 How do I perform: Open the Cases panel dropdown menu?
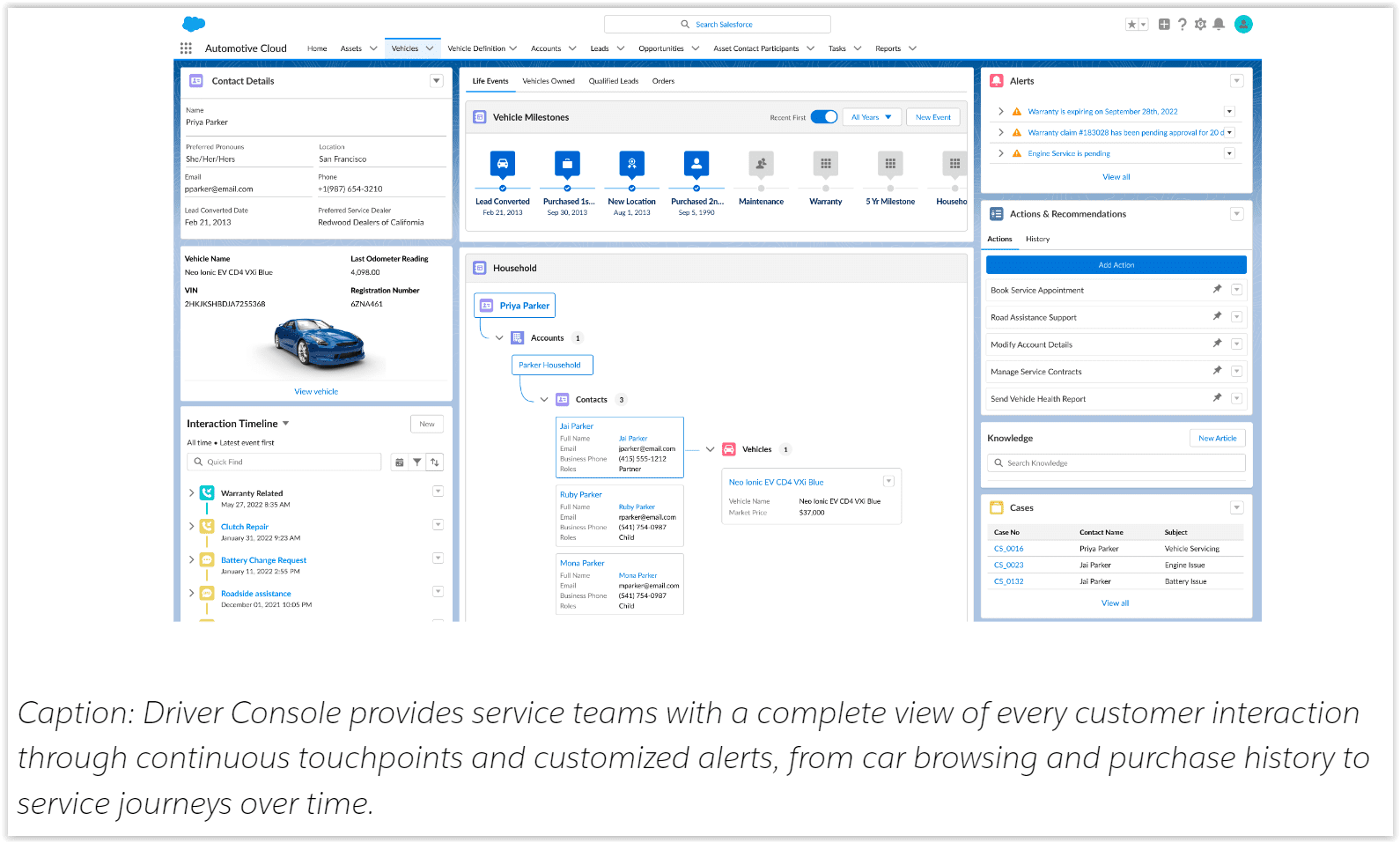point(1237,508)
